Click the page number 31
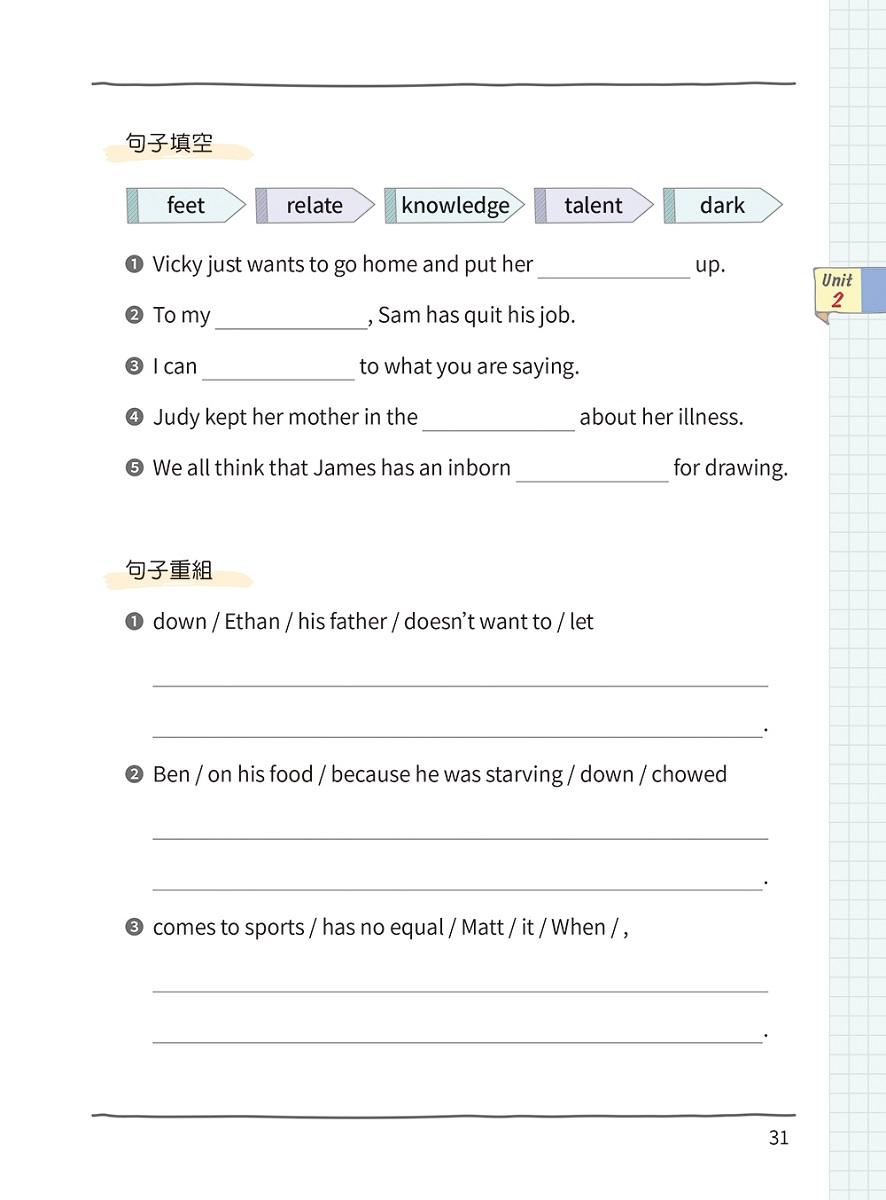Image resolution: width=886 pixels, height=1200 pixels. click(779, 1138)
